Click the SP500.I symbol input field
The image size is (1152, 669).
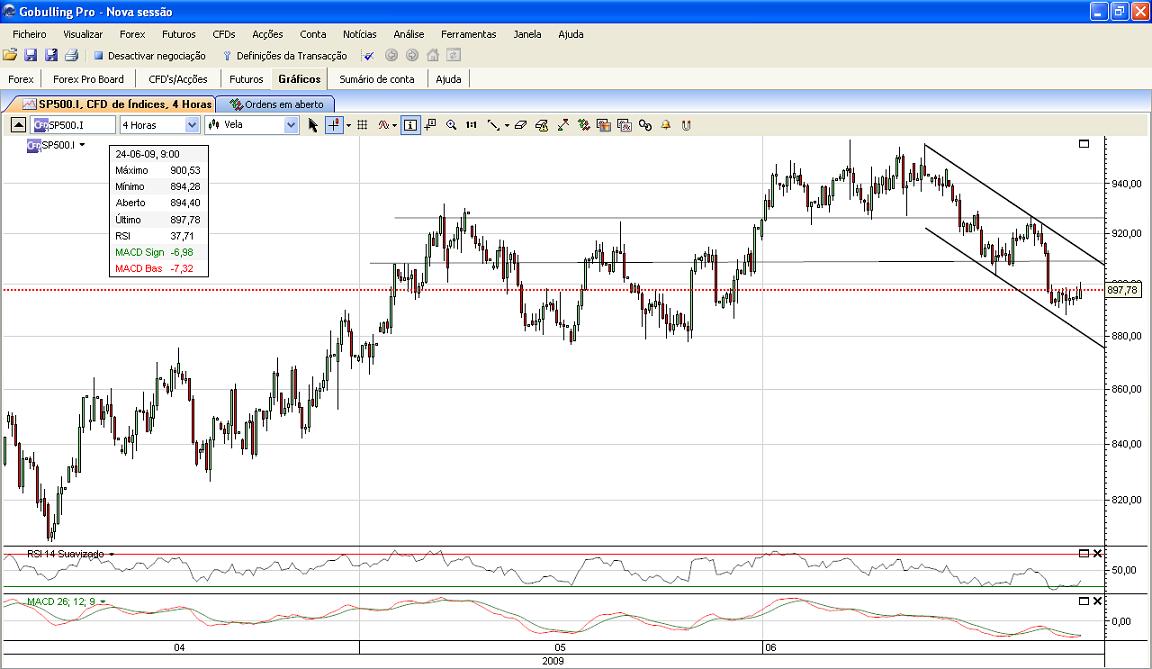[73, 125]
